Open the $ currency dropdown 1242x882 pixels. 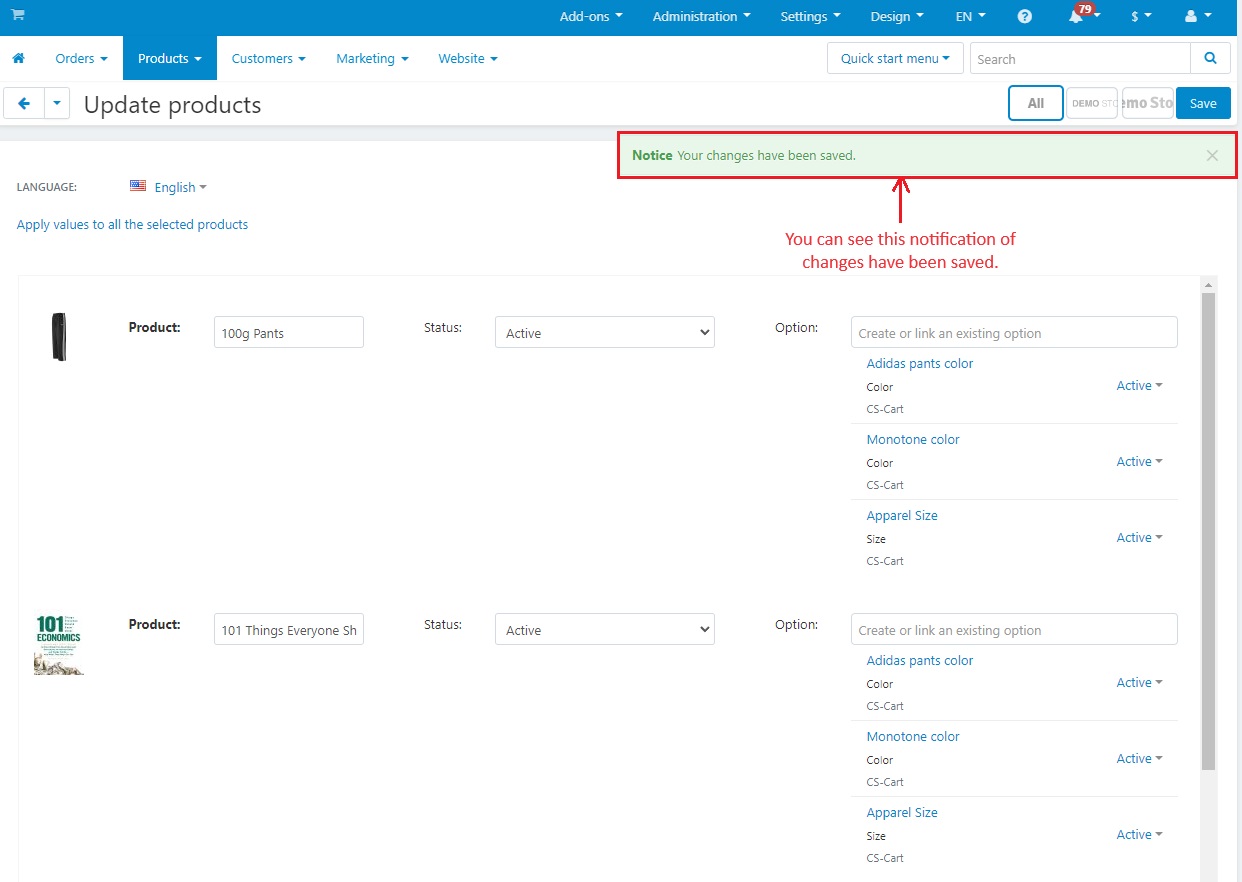point(1141,17)
